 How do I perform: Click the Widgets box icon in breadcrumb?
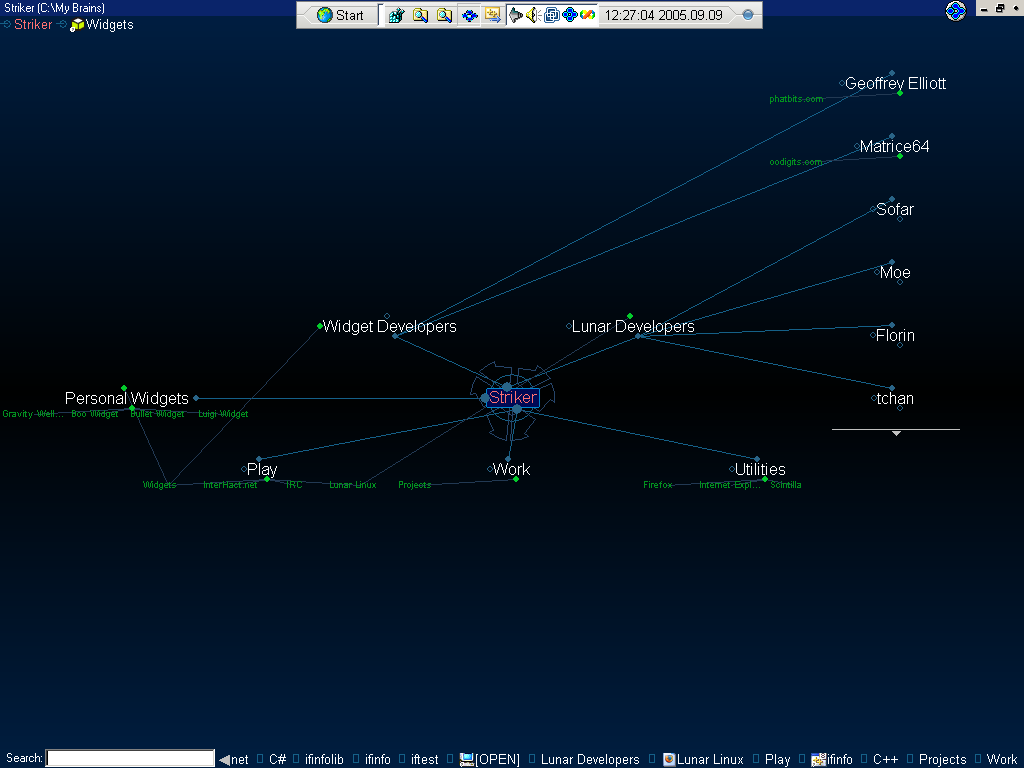click(x=77, y=25)
